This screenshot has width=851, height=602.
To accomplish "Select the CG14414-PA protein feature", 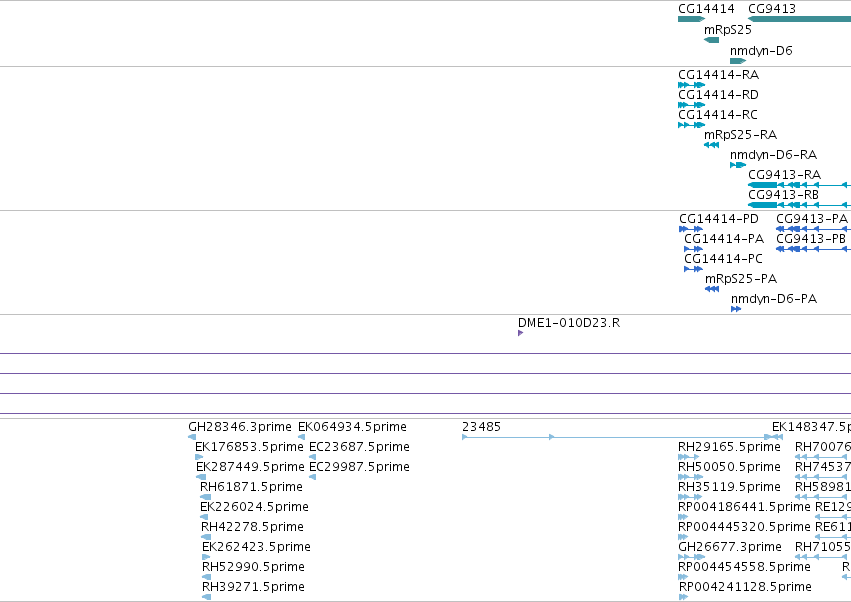I will (x=694, y=250).
